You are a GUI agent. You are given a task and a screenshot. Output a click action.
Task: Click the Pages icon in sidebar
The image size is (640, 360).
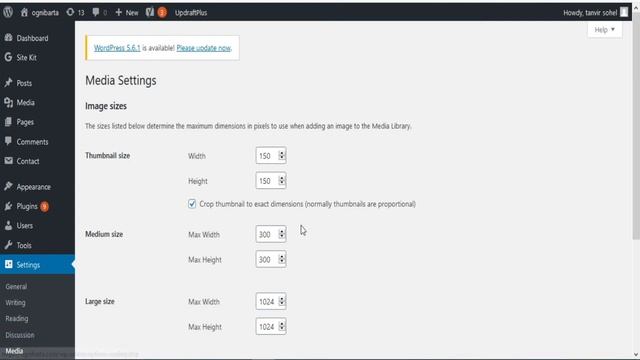coord(8,122)
